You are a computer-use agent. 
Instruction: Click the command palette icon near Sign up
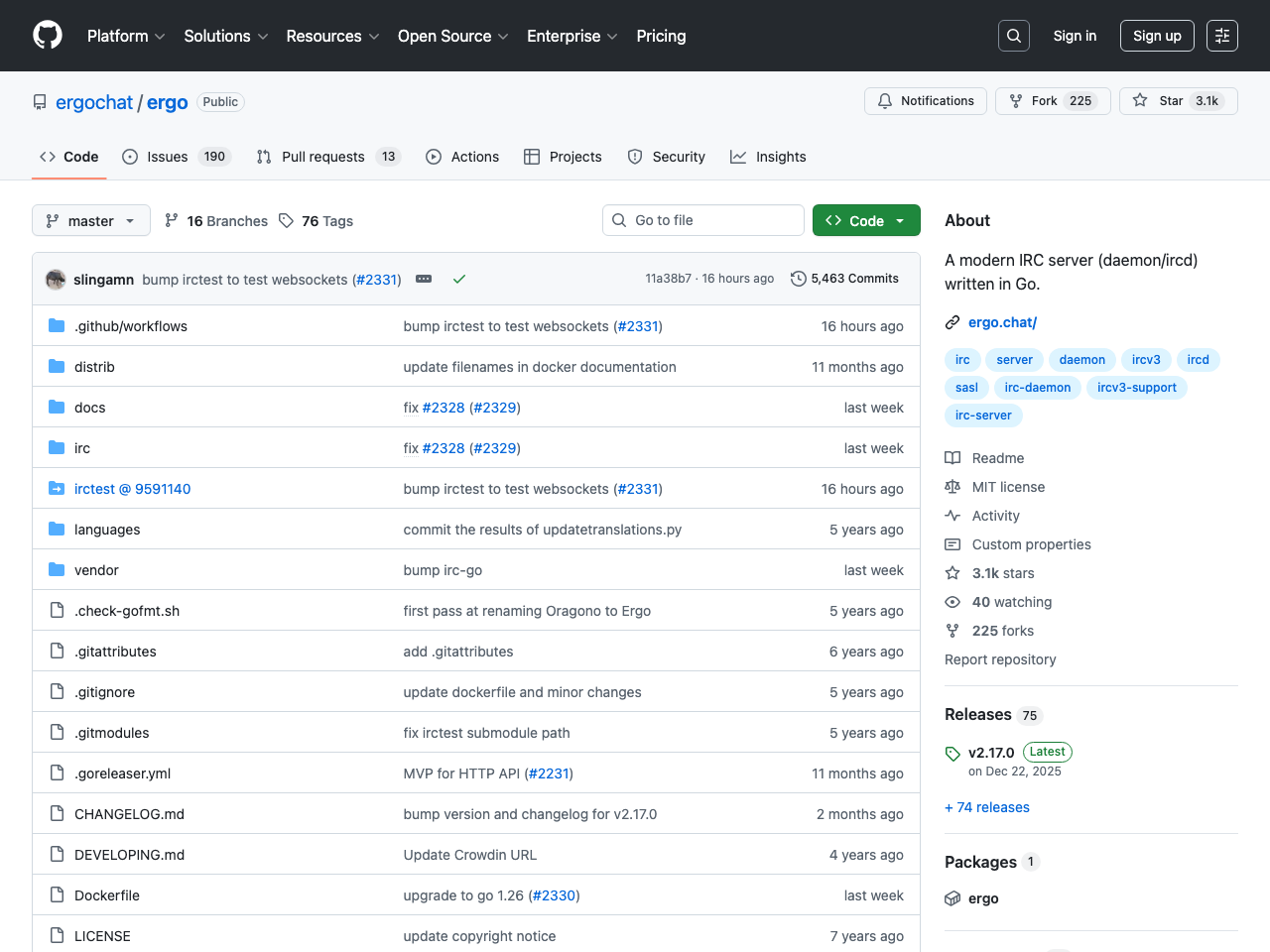[x=1221, y=35]
